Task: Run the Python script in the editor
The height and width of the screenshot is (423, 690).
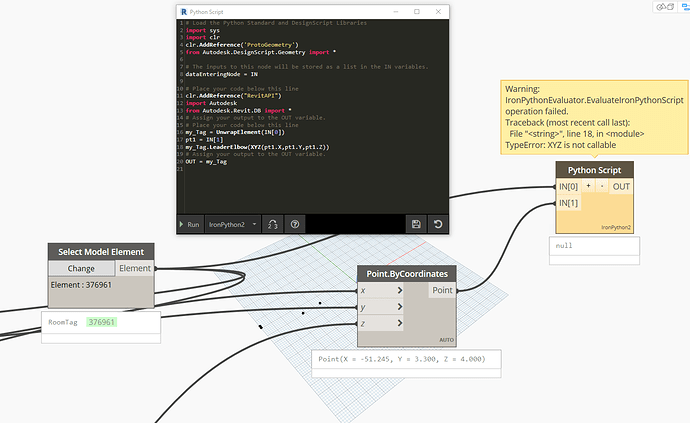Action: (x=190, y=224)
